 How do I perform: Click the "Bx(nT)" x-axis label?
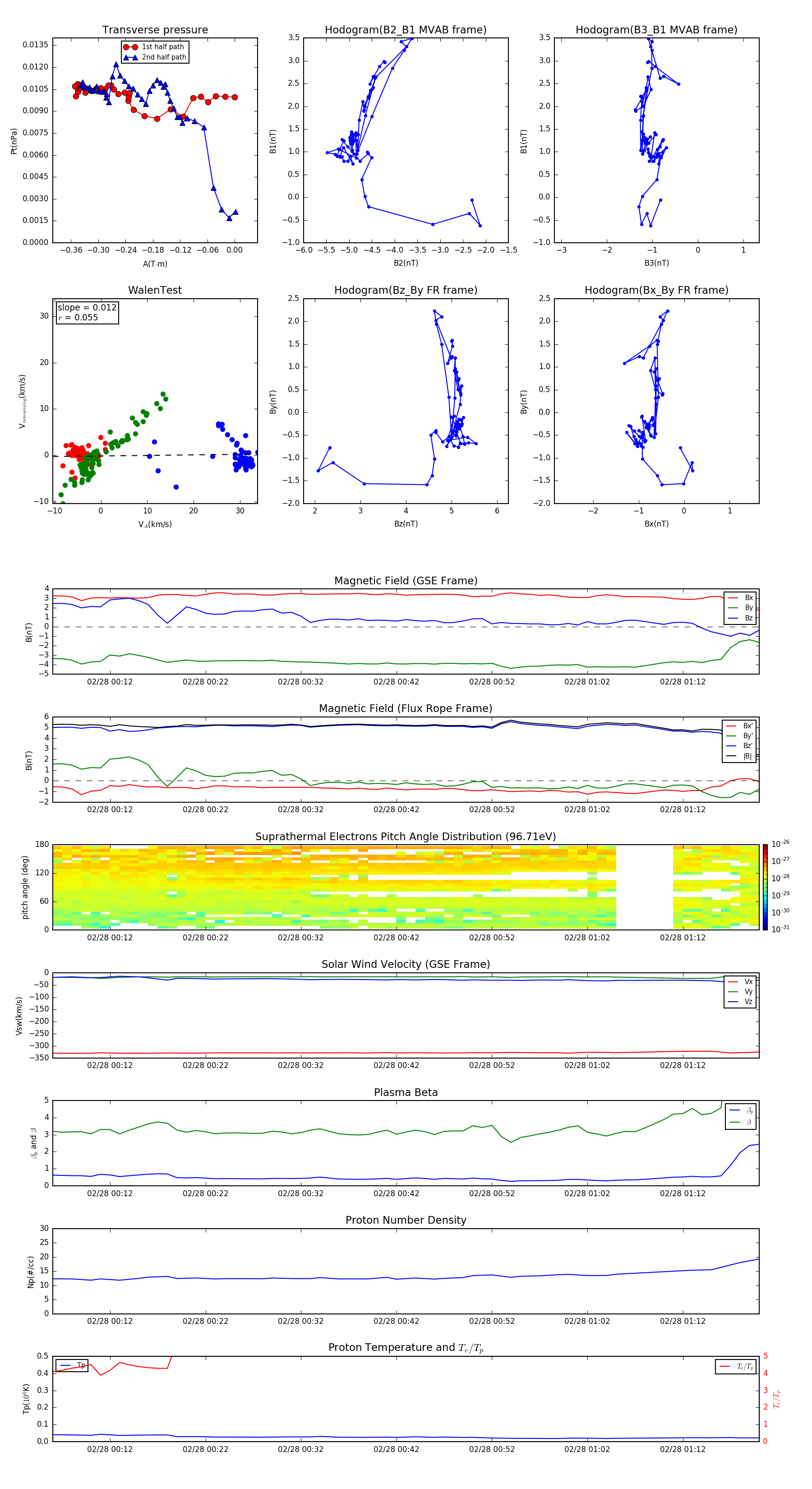(x=656, y=524)
